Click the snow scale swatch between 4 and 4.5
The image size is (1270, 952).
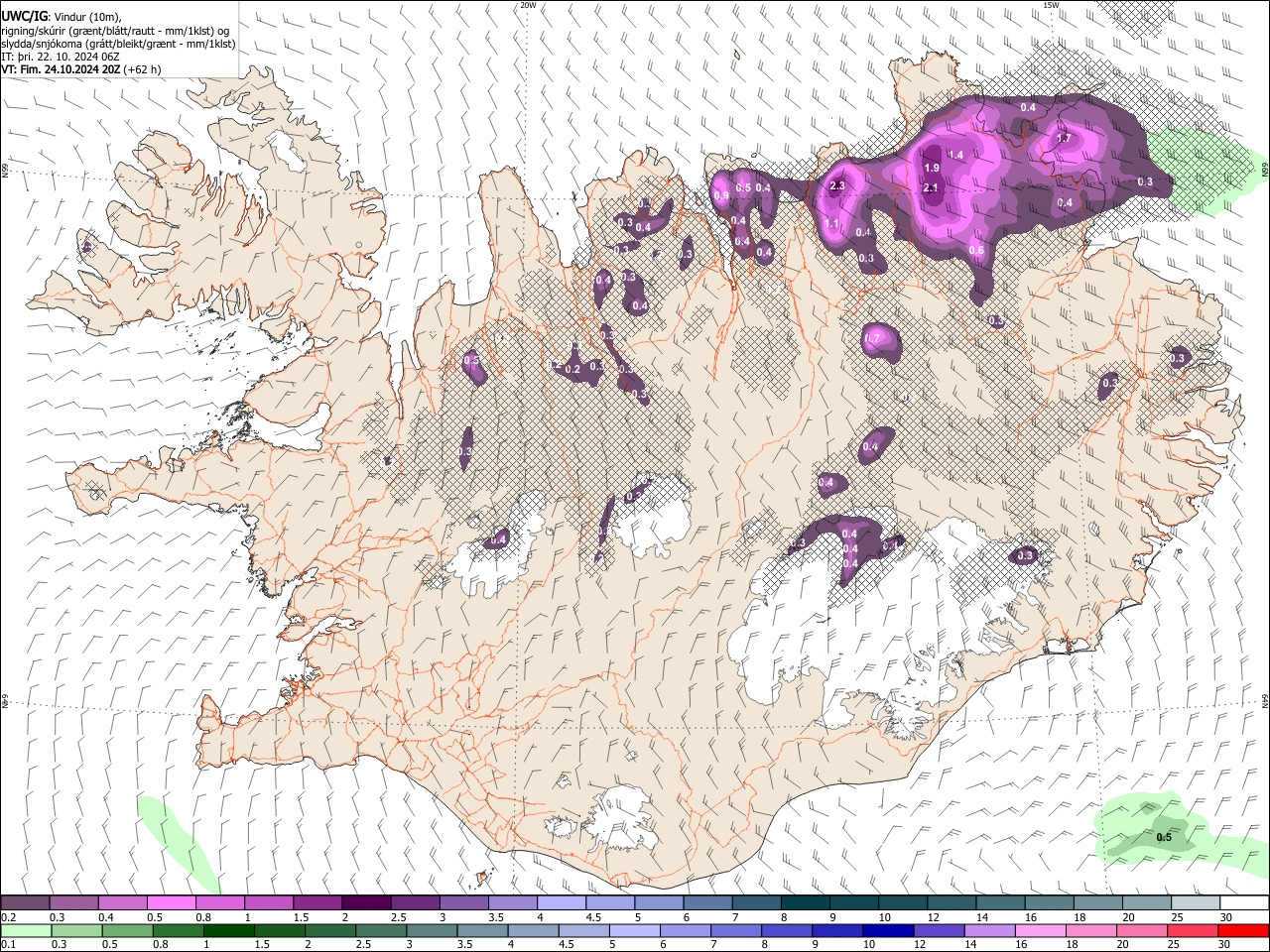click(x=561, y=903)
